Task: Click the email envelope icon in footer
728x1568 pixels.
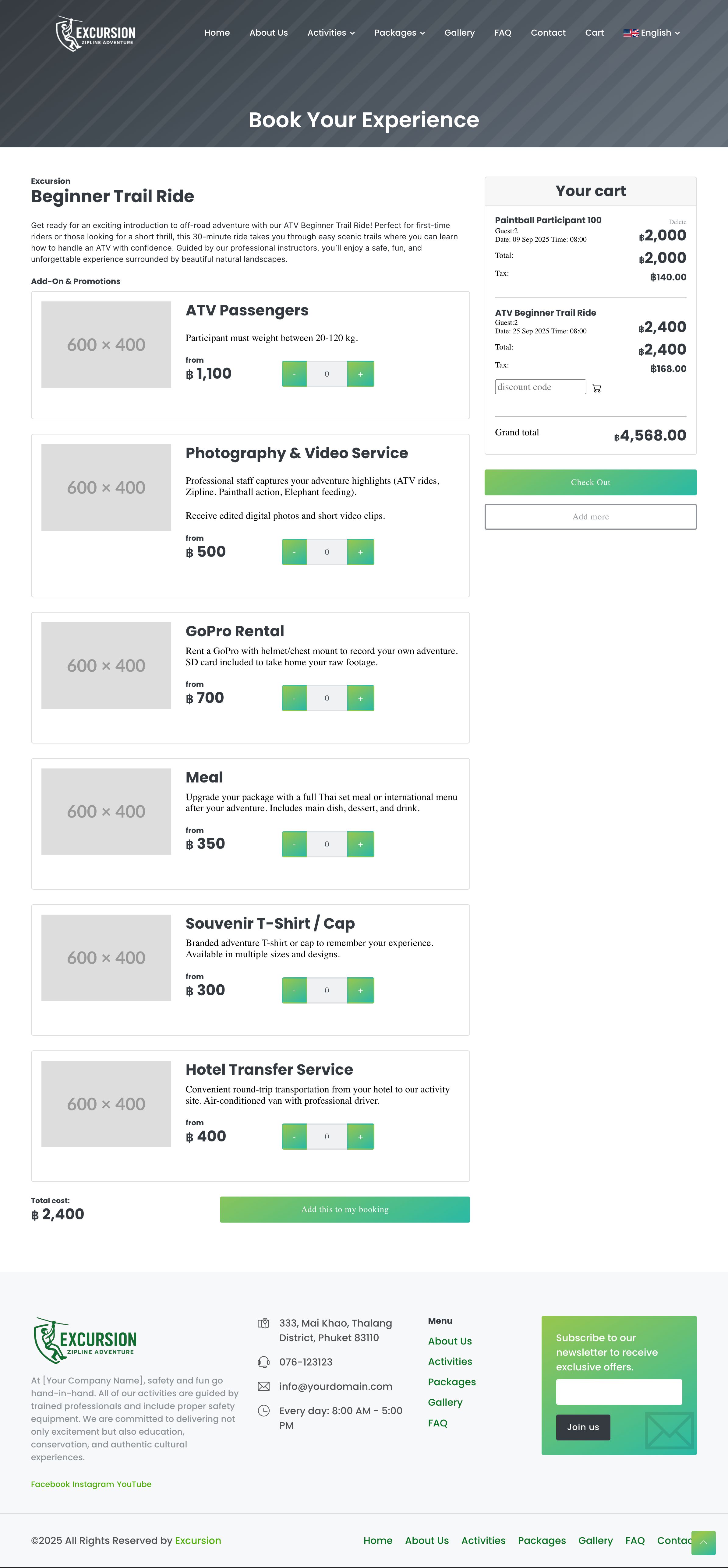Action: tap(264, 1386)
